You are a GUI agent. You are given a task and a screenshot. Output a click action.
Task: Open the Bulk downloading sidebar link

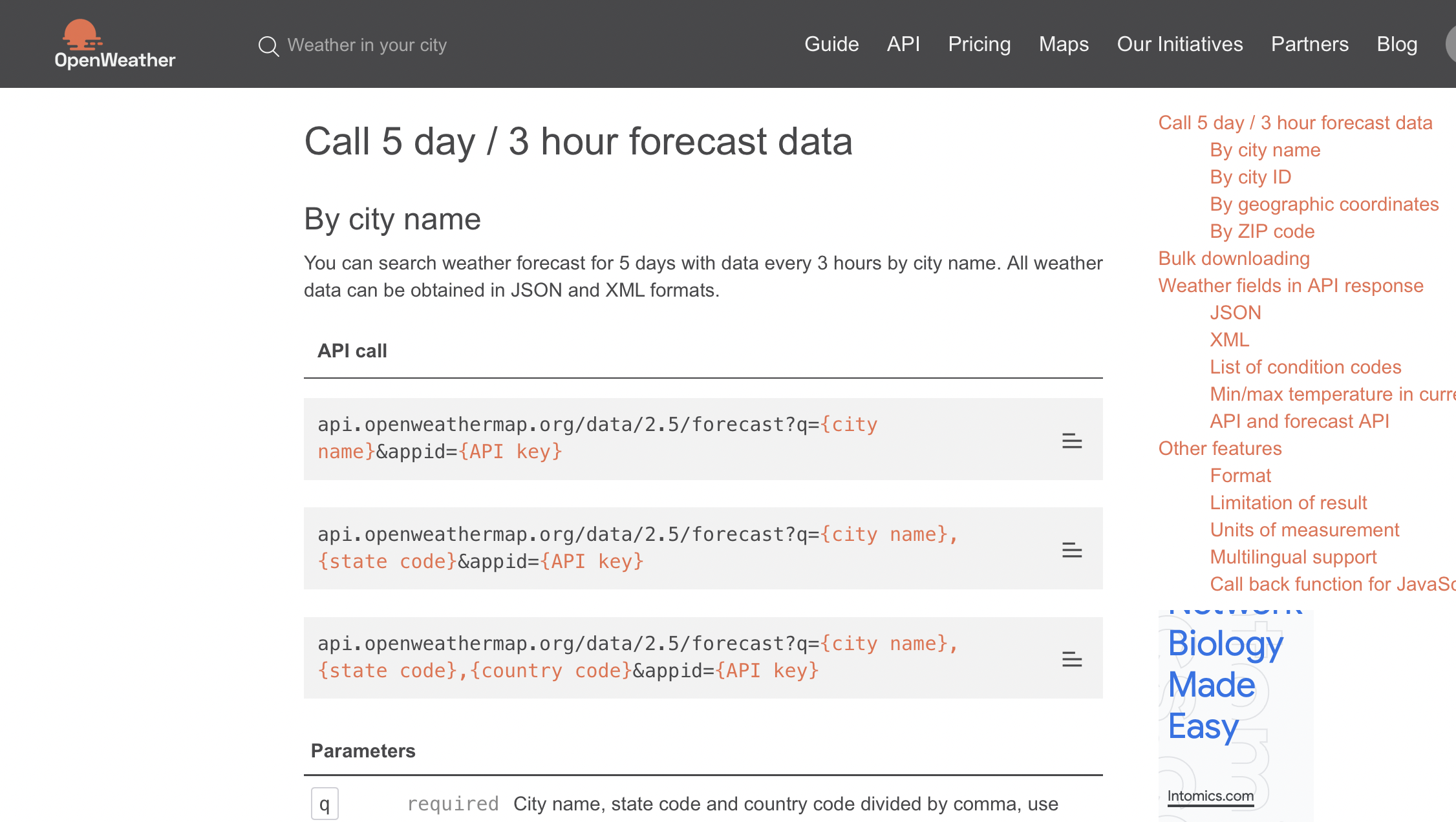point(1234,258)
